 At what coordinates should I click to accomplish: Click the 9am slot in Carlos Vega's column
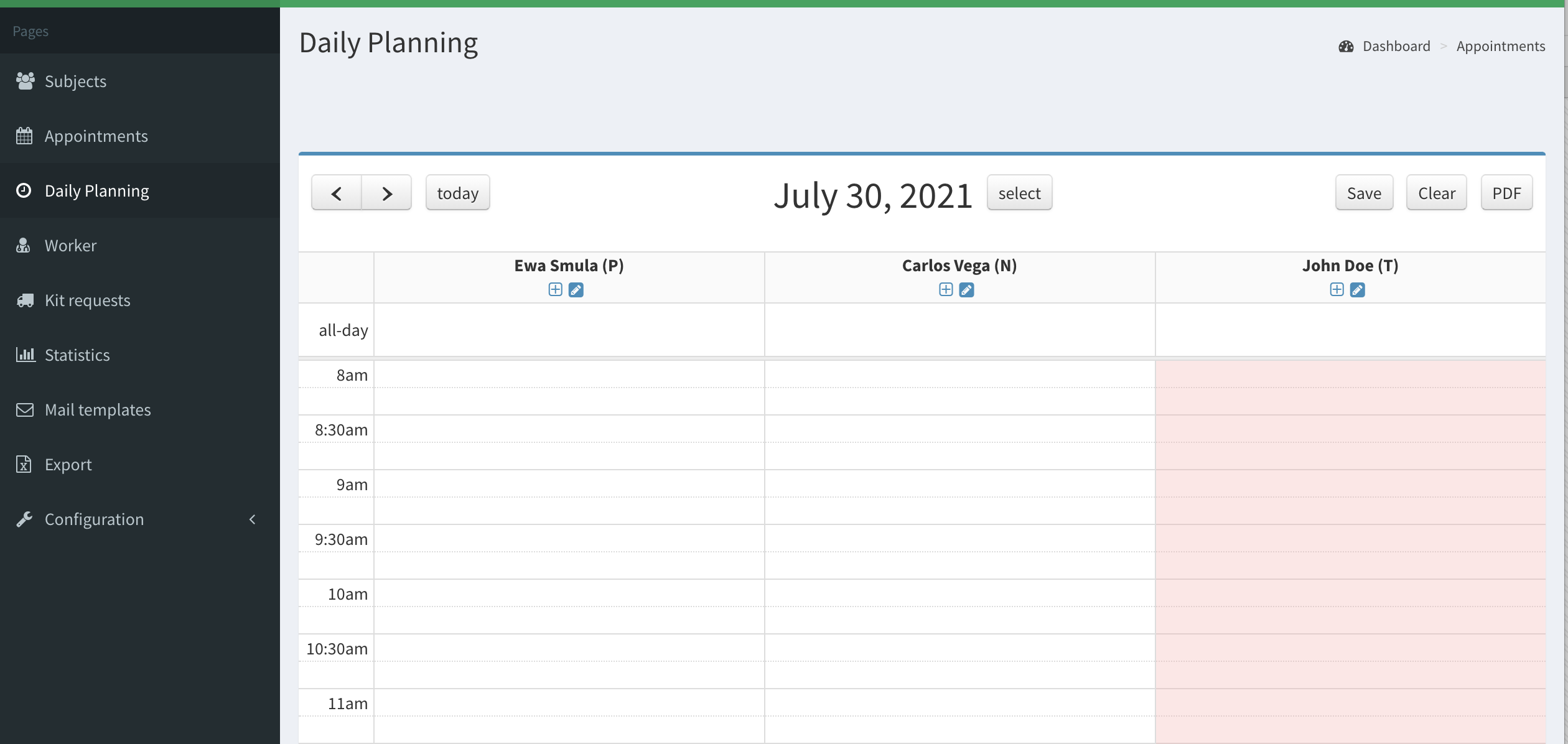click(x=959, y=484)
